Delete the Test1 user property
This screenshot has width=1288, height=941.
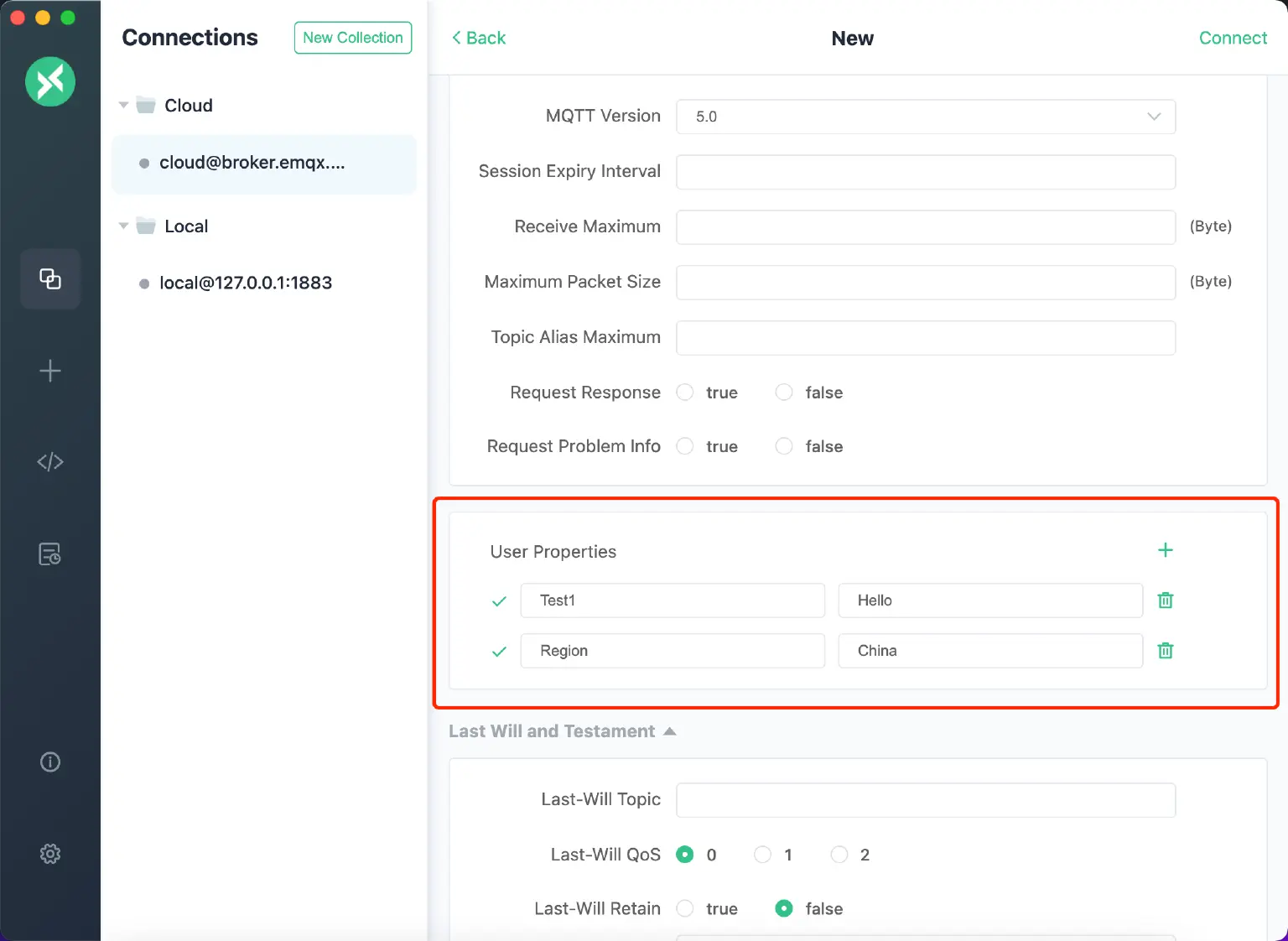coord(1165,600)
